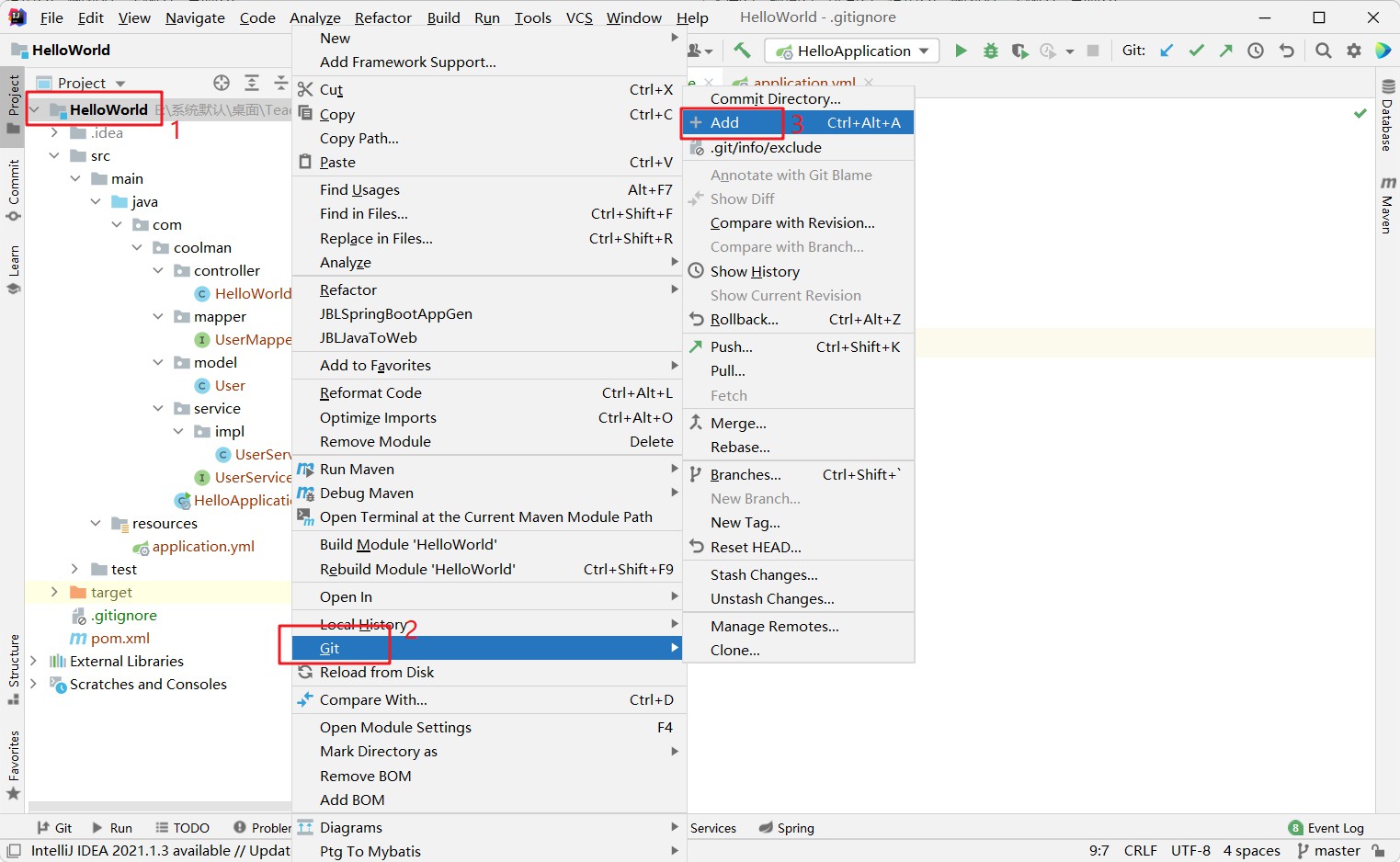Choose Commit Directory... from Git submenu
The height and width of the screenshot is (862, 1400).
[798, 98]
